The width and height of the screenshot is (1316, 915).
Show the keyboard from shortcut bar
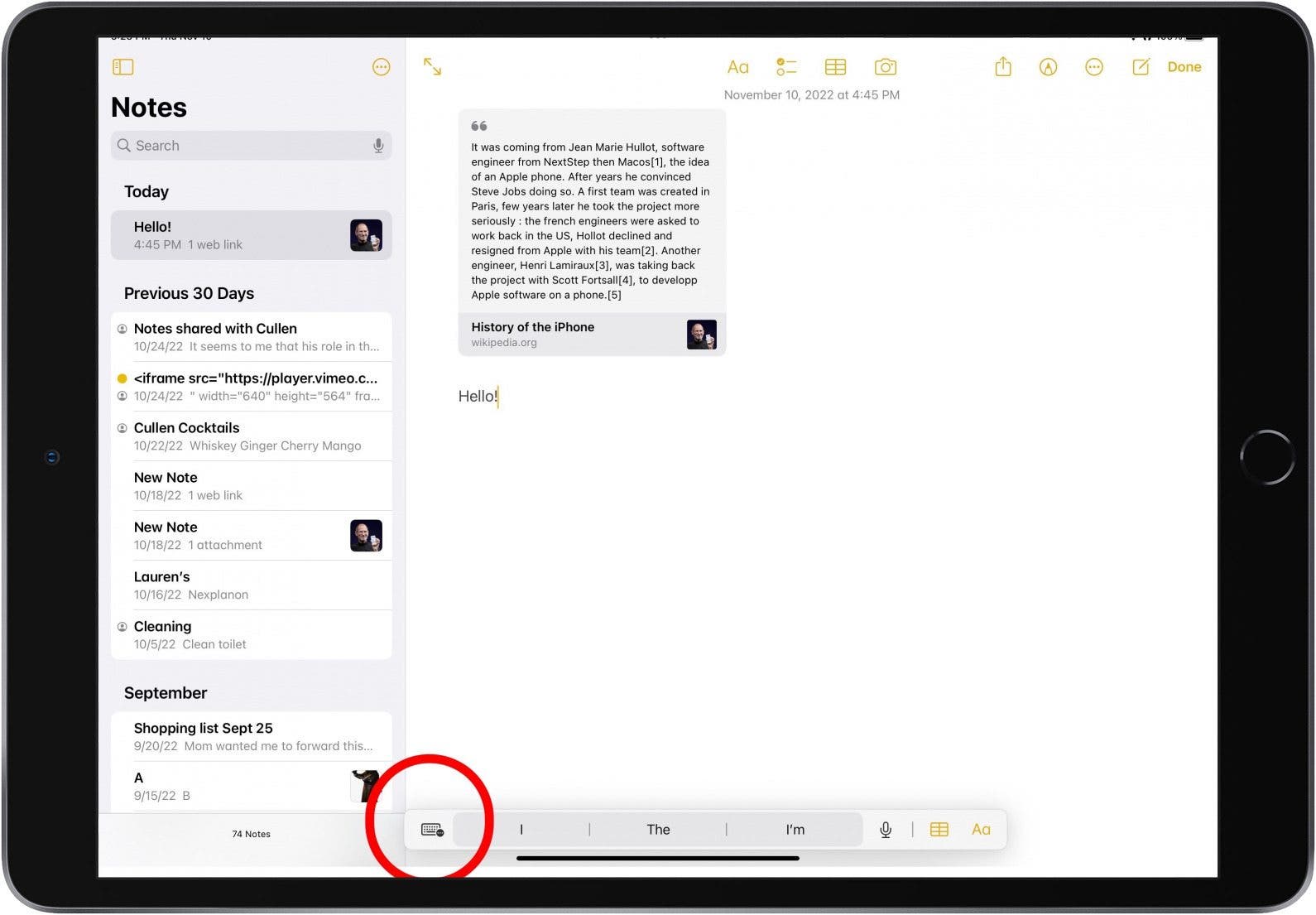(x=432, y=830)
